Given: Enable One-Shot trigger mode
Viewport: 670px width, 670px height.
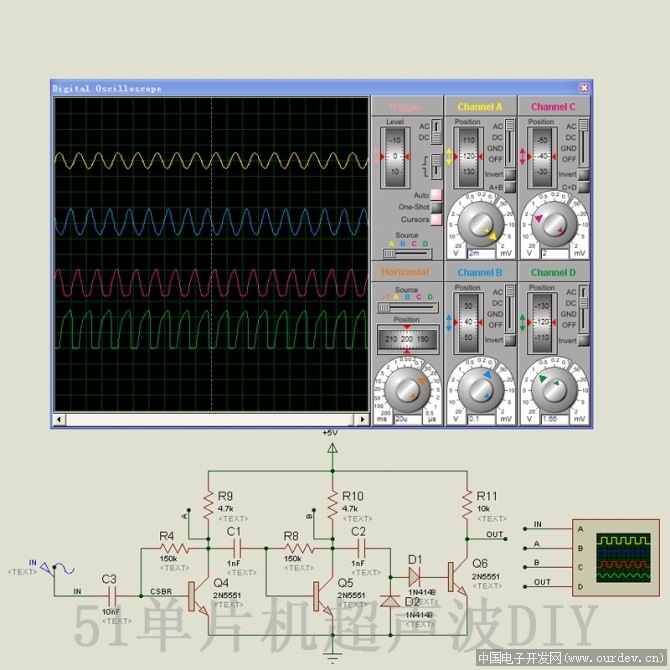Looking at the screenshot, I should point(436,207).
